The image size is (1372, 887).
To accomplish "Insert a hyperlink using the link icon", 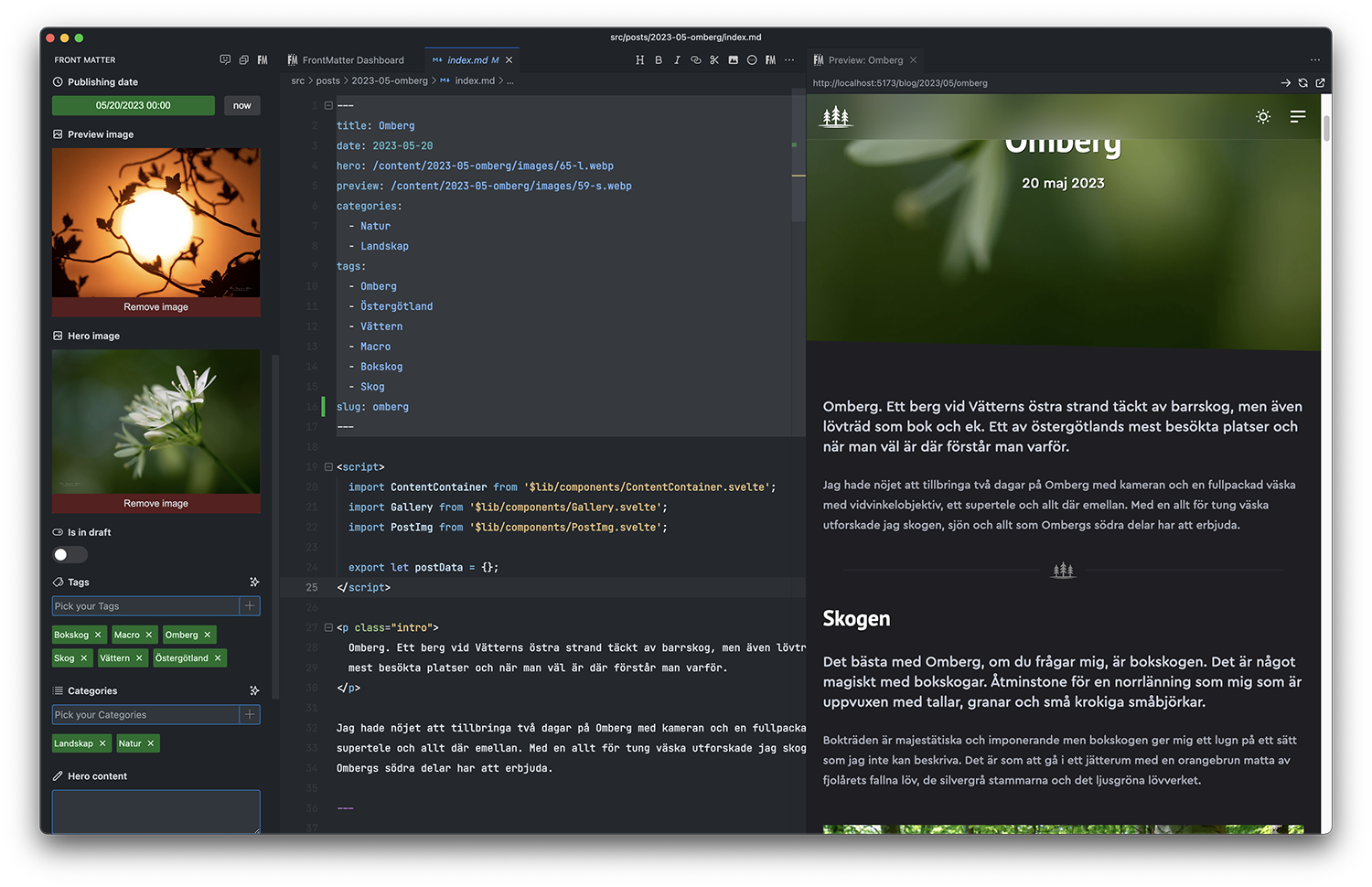I will coord(695,60).
